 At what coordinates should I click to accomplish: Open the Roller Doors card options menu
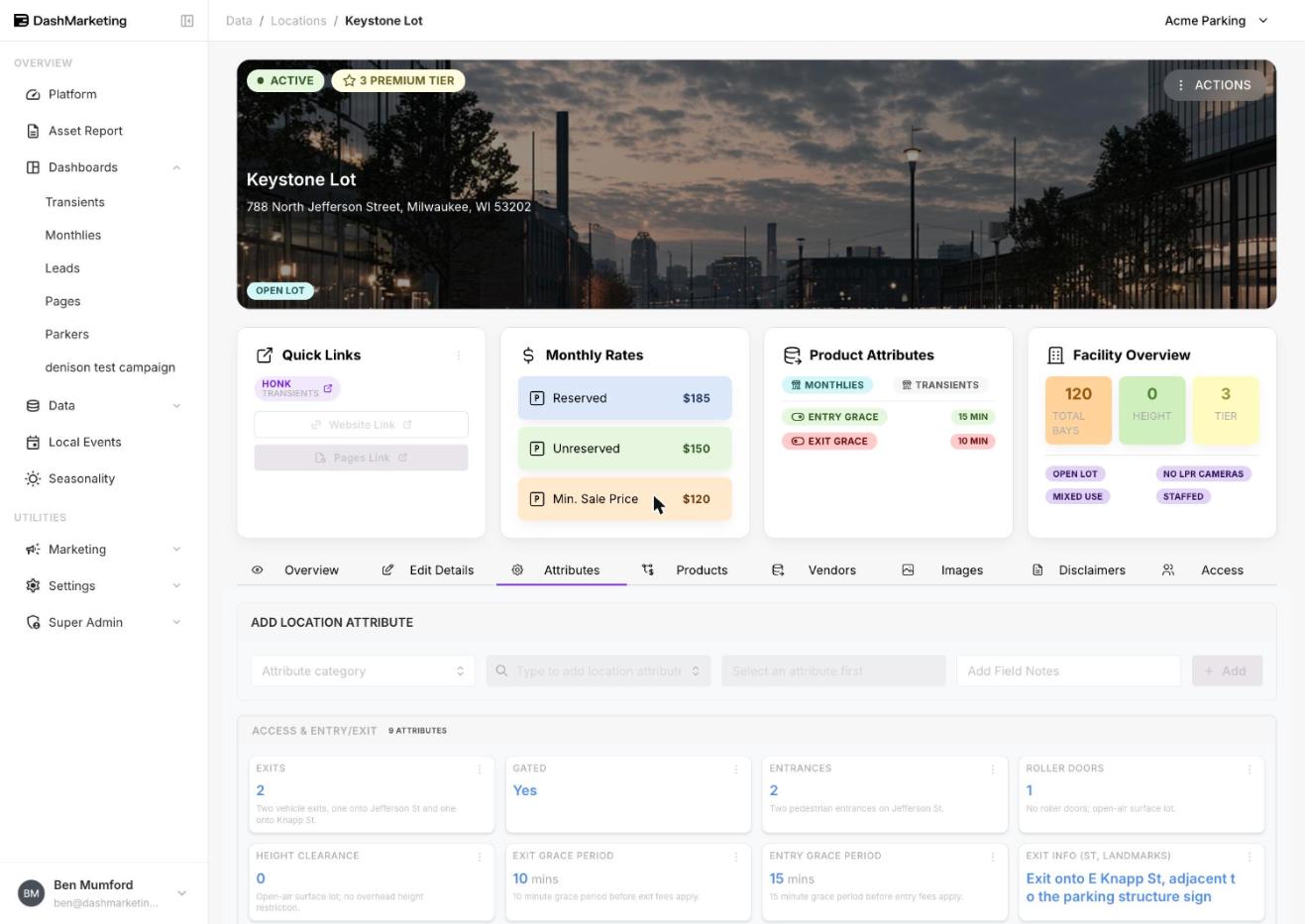1250,770
